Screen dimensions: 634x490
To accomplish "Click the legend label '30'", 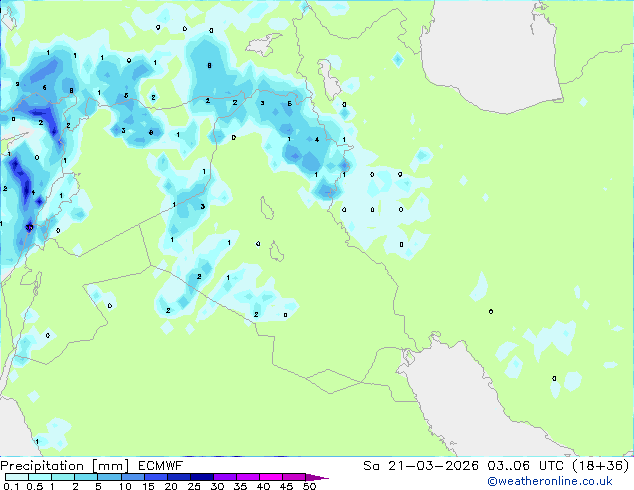I will point(217,486).
